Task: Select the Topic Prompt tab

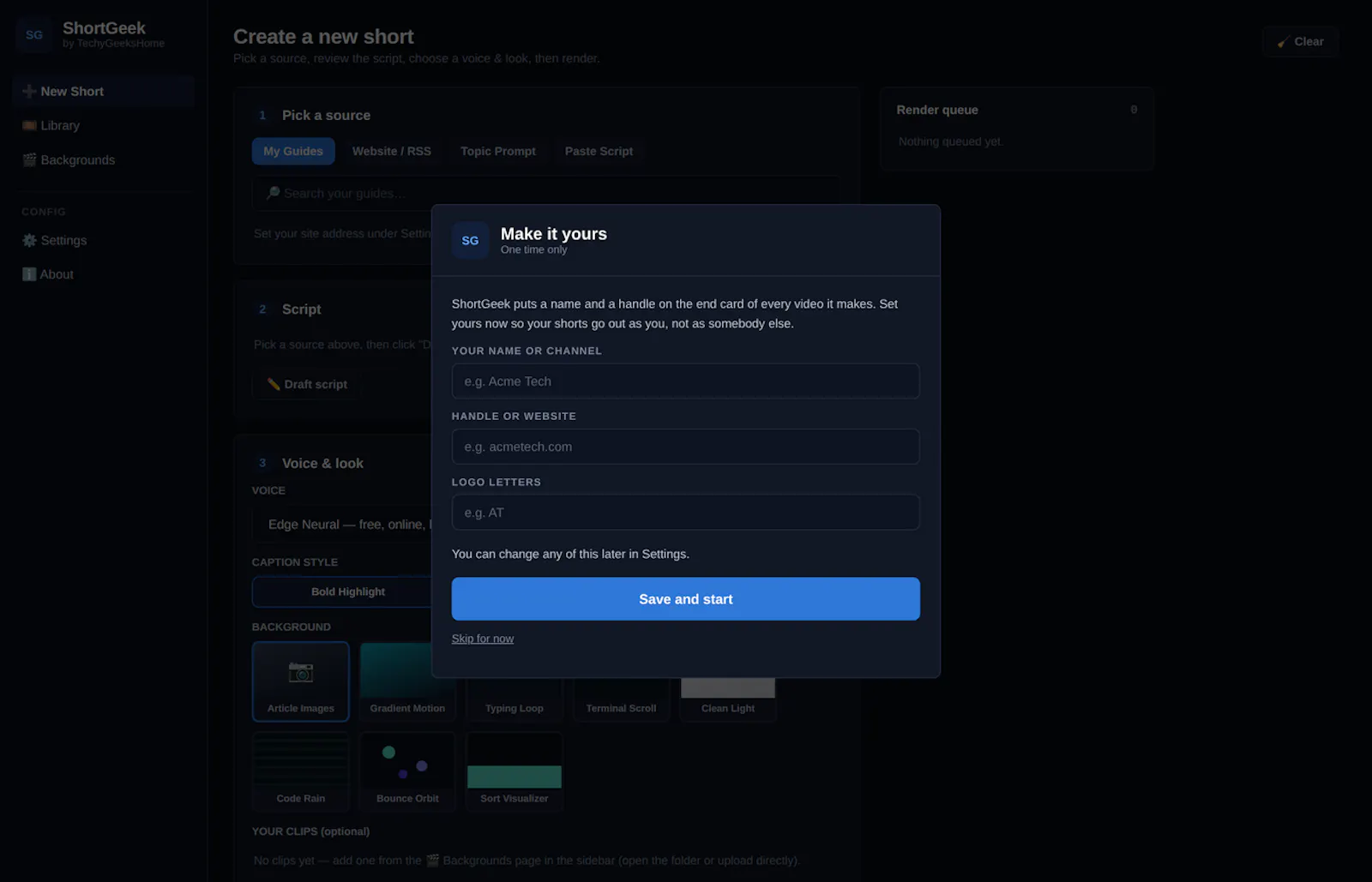Action: click(x=498, y=152)
